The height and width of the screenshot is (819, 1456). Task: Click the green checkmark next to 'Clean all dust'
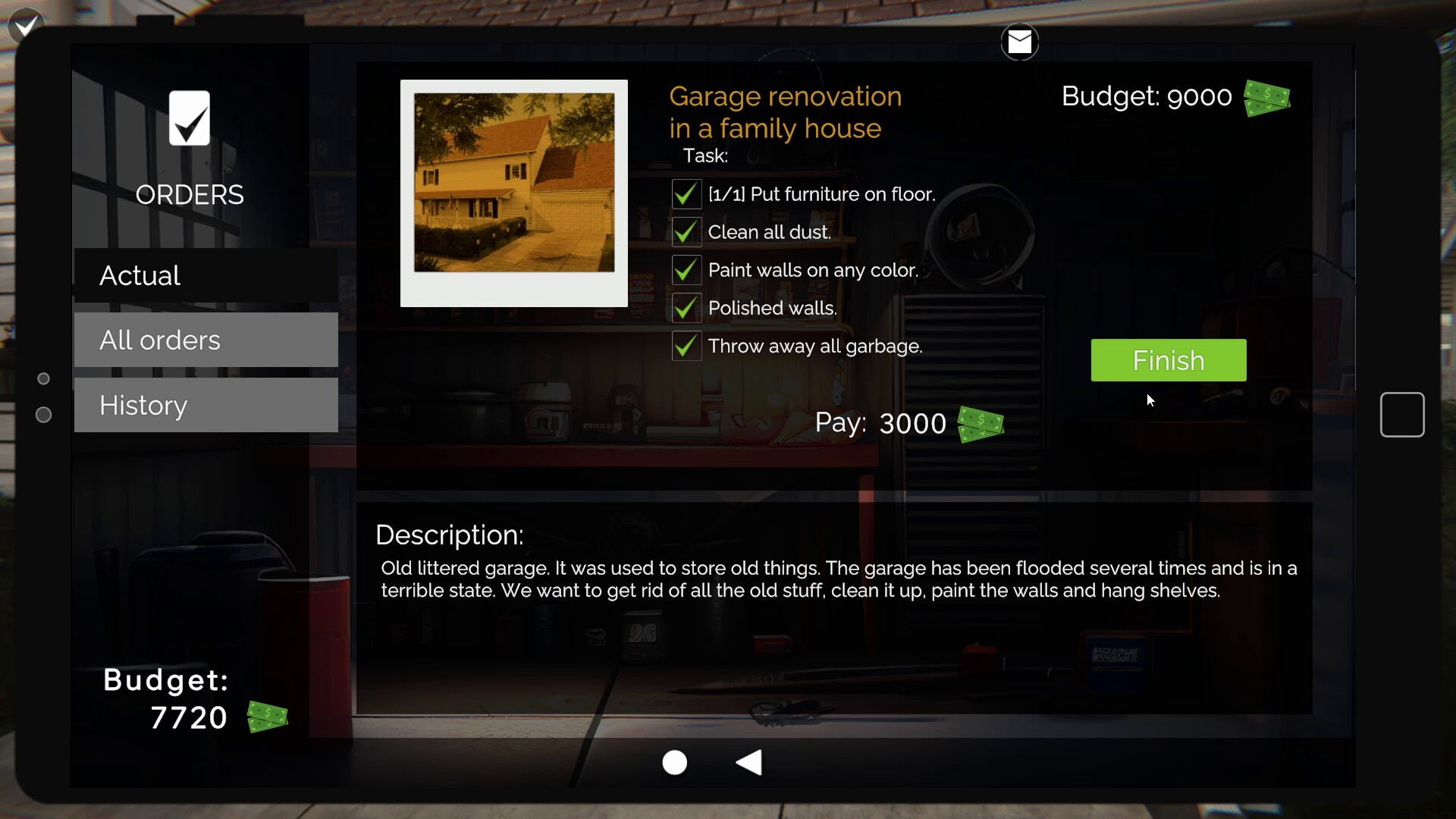point(686,232)
